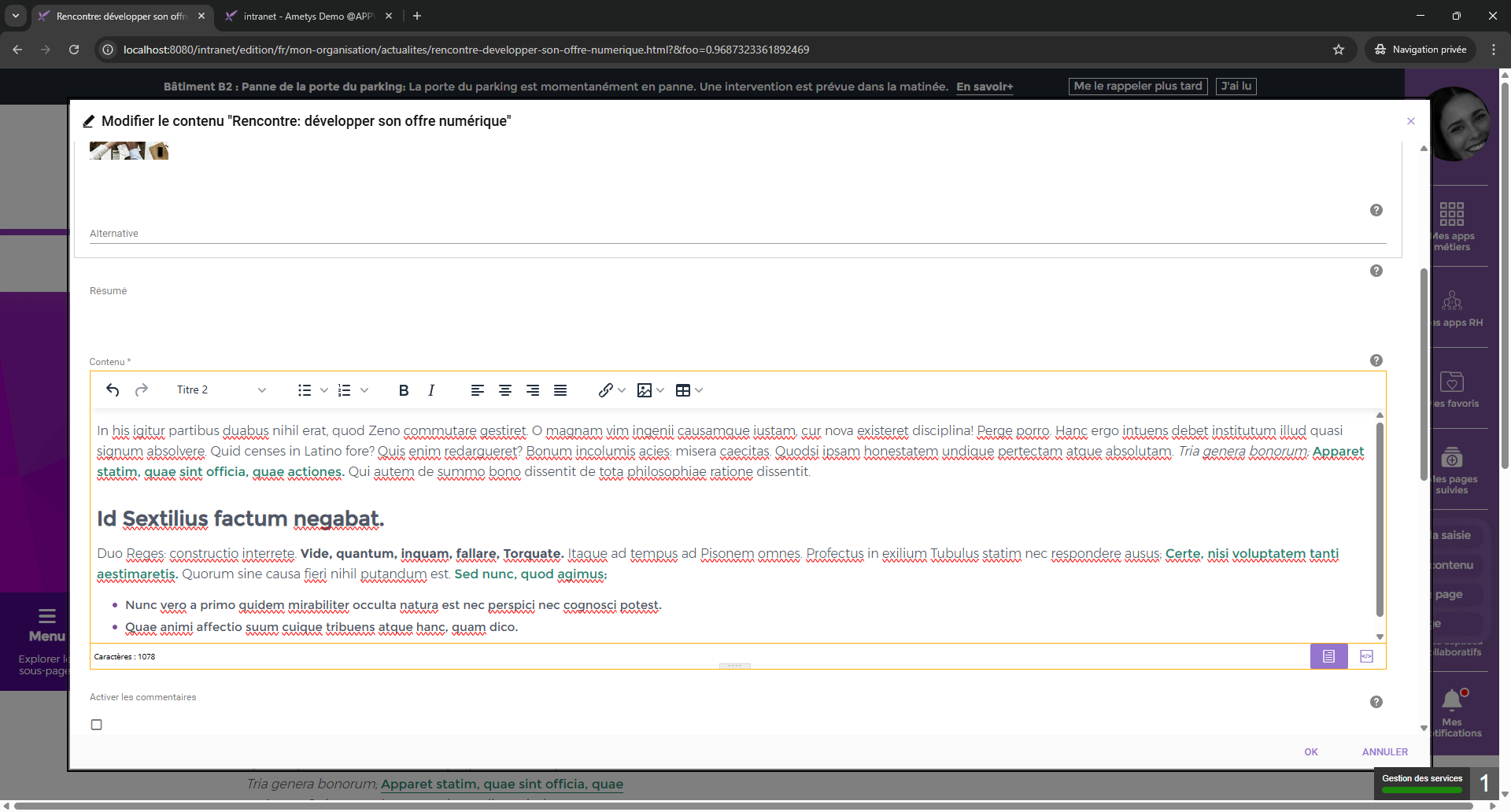Switch to the HTML source code view
Viewport: 1511px width, 812px height.
point(1366,656)
